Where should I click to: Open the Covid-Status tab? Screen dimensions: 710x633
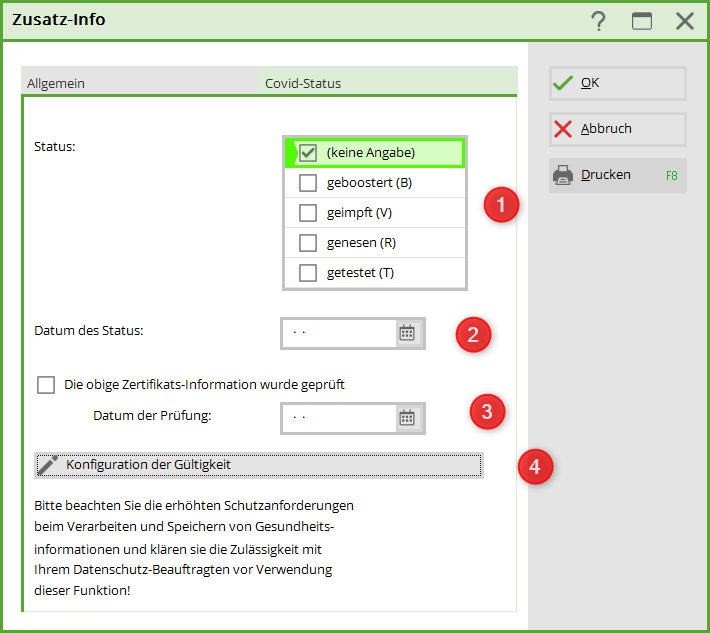coord(303,83)
